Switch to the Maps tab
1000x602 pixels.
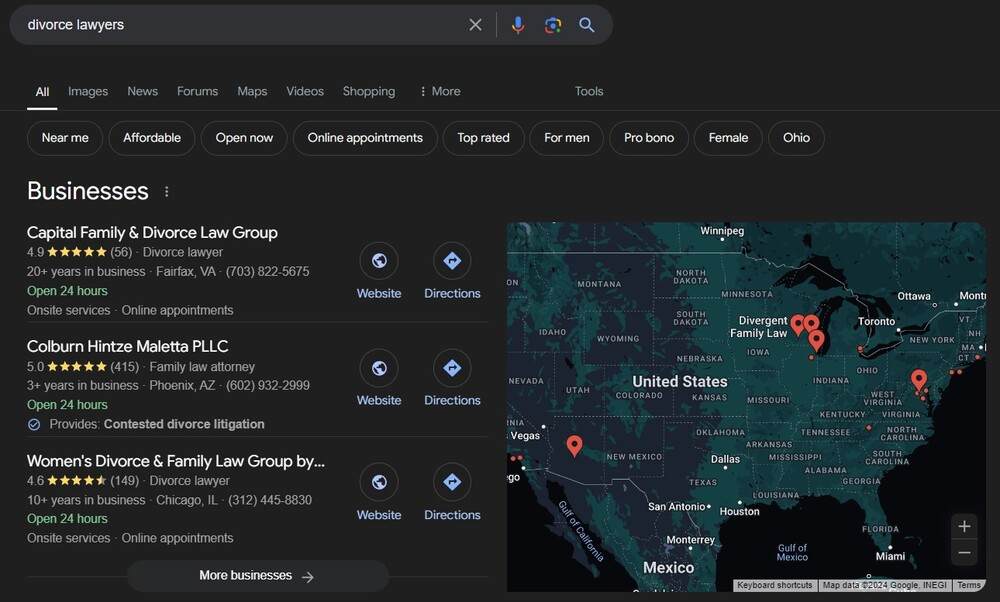(x=252, y=91)
